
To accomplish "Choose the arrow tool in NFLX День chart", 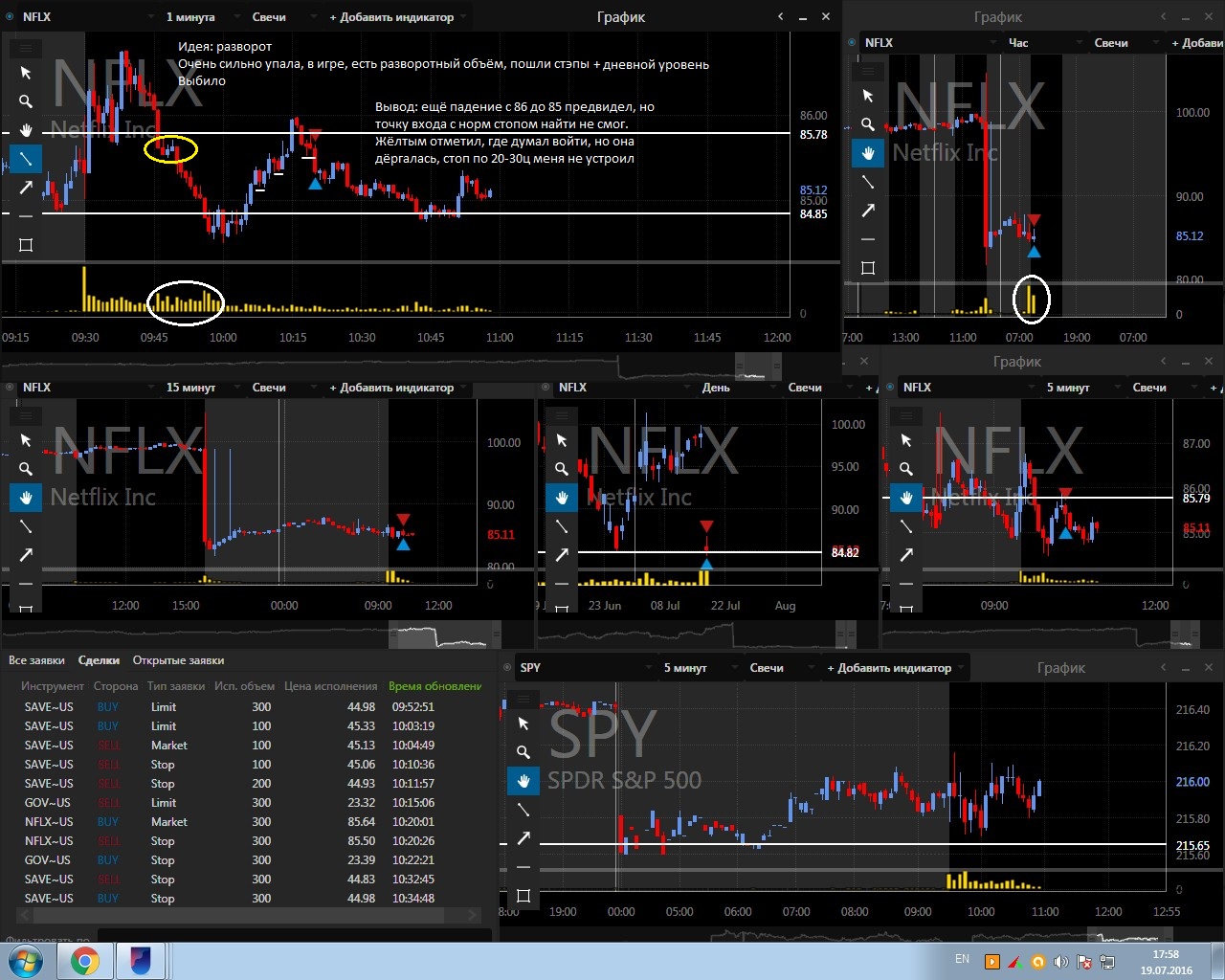I will coord(562,555).
